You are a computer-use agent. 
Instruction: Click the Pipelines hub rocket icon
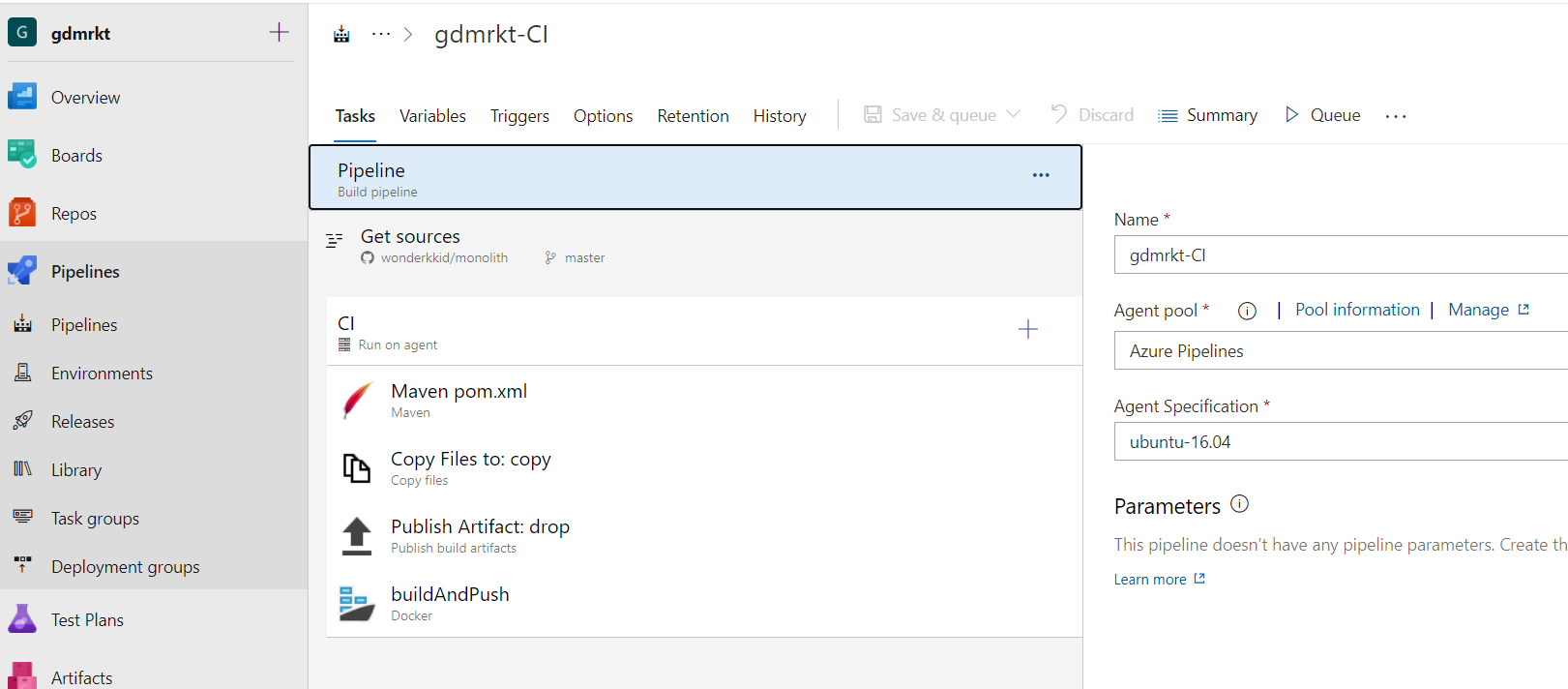point(22,271)
